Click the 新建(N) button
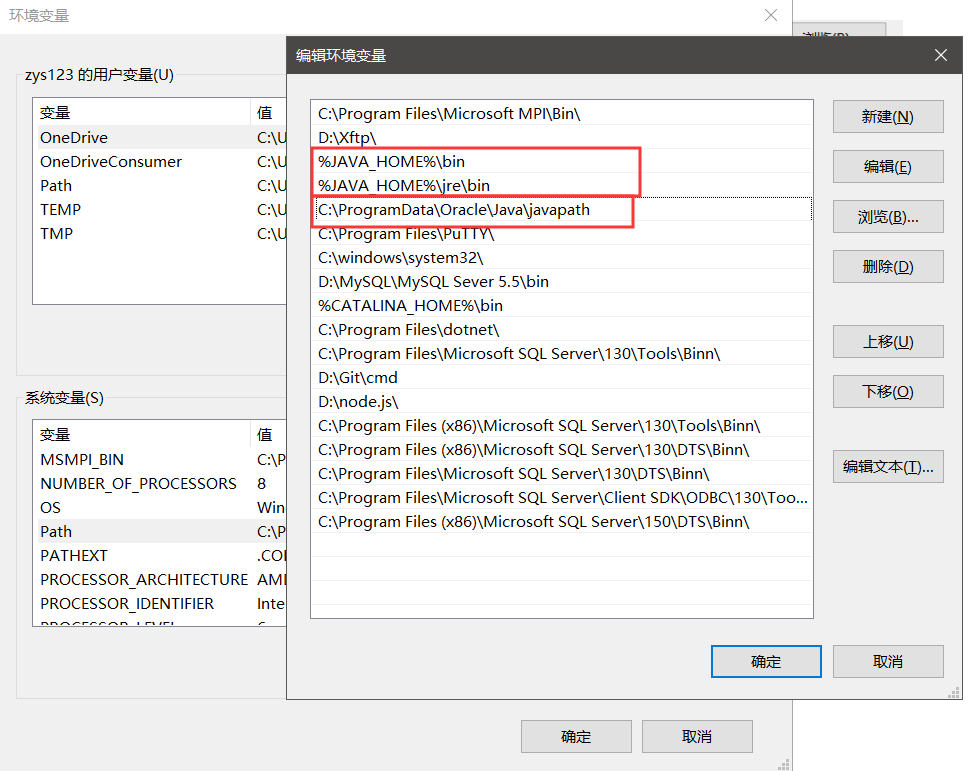Screen dimensions: 968x771 [x=888, y=117]
